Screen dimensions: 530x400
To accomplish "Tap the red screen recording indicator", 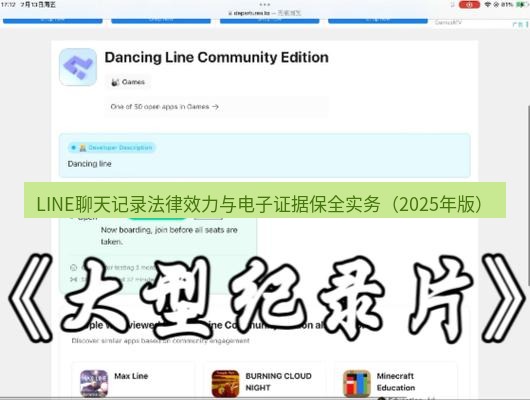I will click(x=469, y=5).
